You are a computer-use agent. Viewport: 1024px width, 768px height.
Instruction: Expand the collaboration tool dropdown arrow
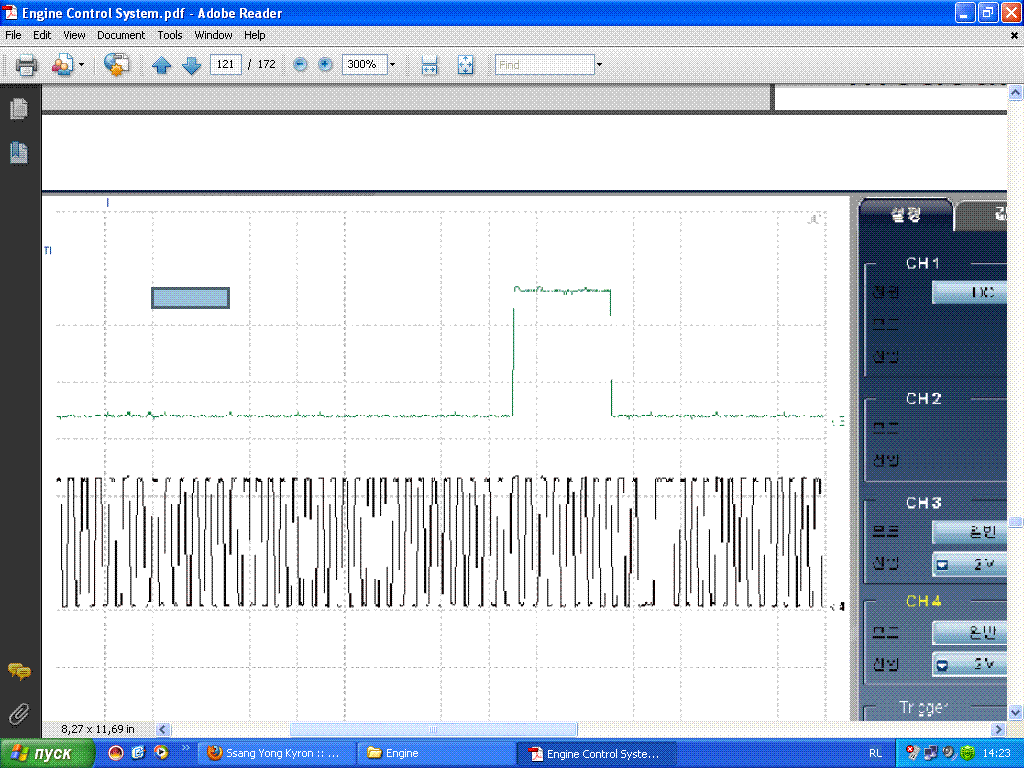click(82, 65)
